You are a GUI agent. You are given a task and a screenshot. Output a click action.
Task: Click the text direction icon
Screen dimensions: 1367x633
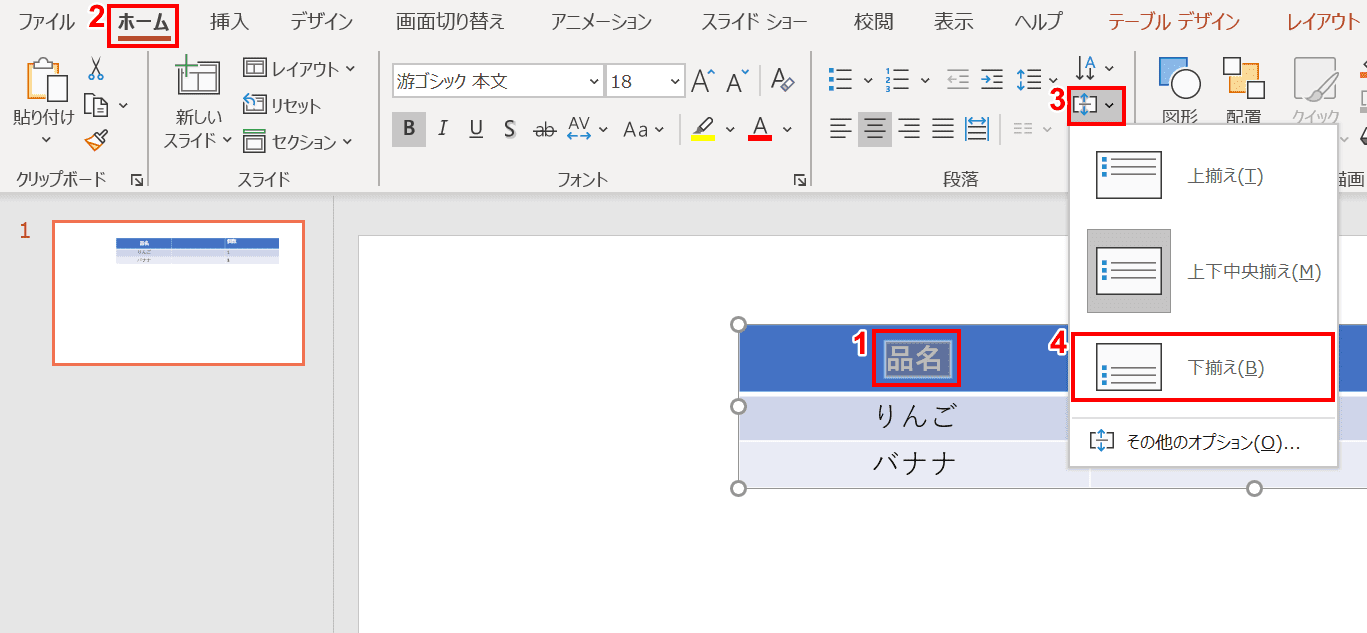click(x=1086, y=68)
